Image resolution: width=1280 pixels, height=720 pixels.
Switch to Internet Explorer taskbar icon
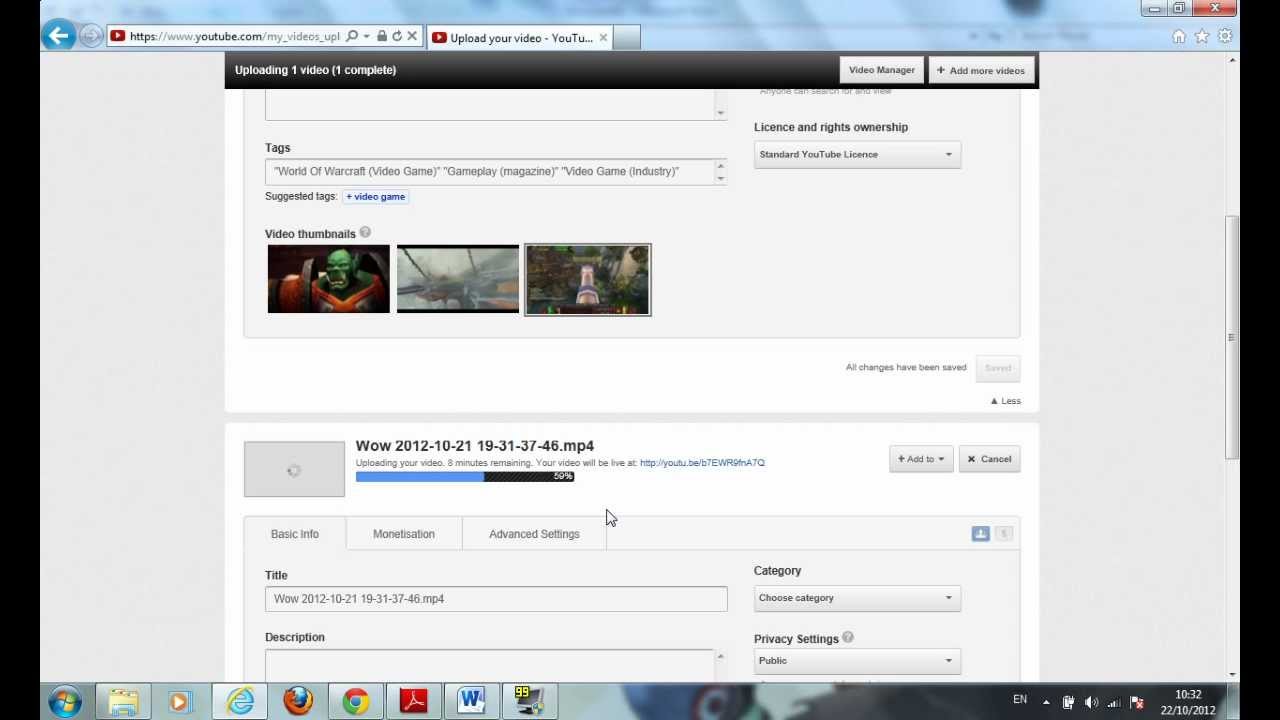pos(240,701)
